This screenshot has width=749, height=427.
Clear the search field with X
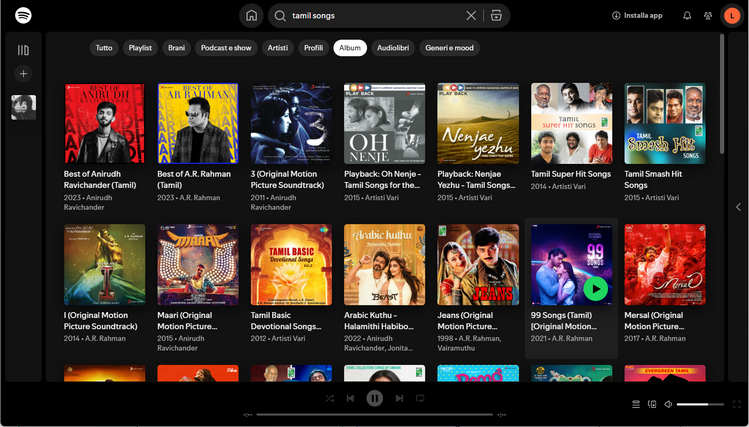tap(471, 16)
